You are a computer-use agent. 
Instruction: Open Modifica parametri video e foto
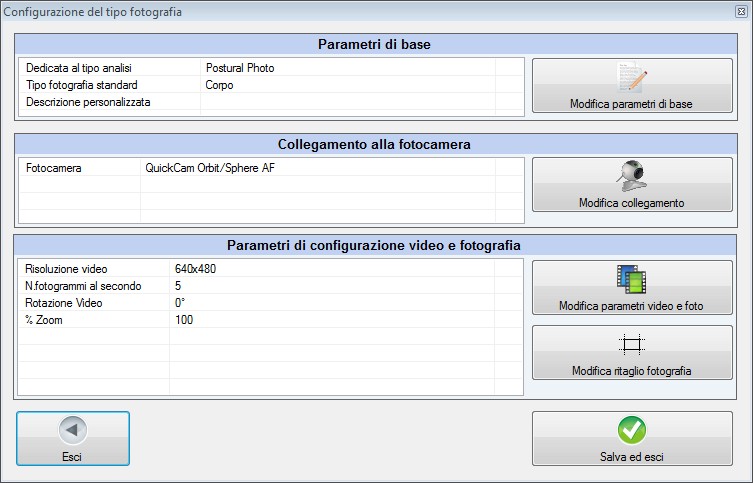pos(632,288)
